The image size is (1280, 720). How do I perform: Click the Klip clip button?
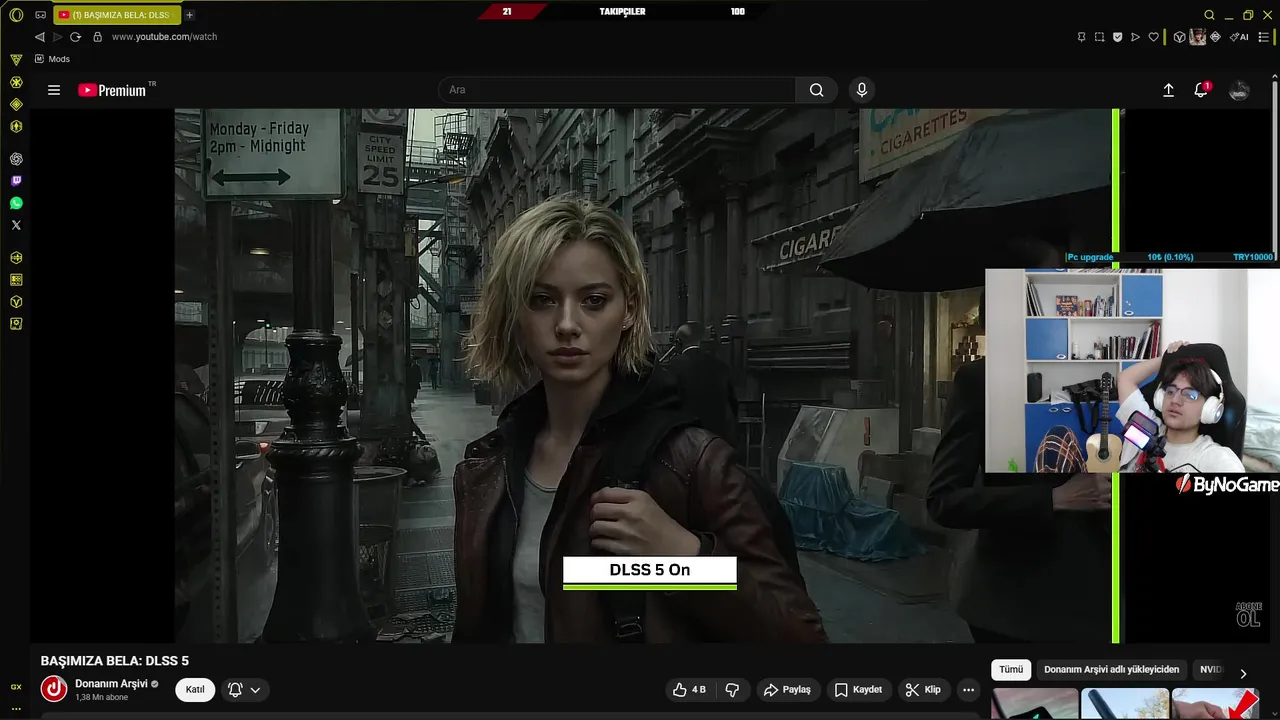(923, 690)
